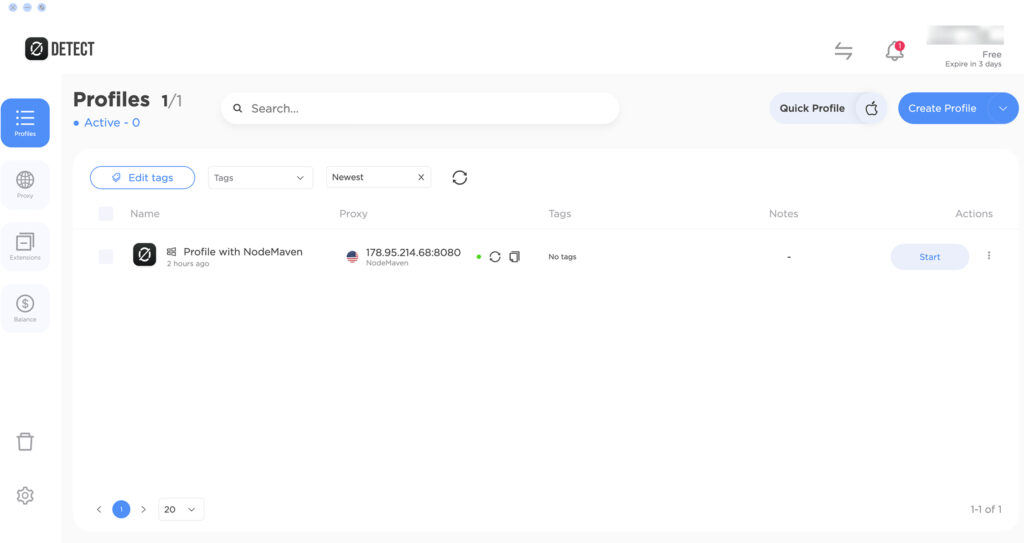This screenshot has width=1024, height=543.
Task: Open three-dot actions menu for the profile
Action: [x=989, y=256]
